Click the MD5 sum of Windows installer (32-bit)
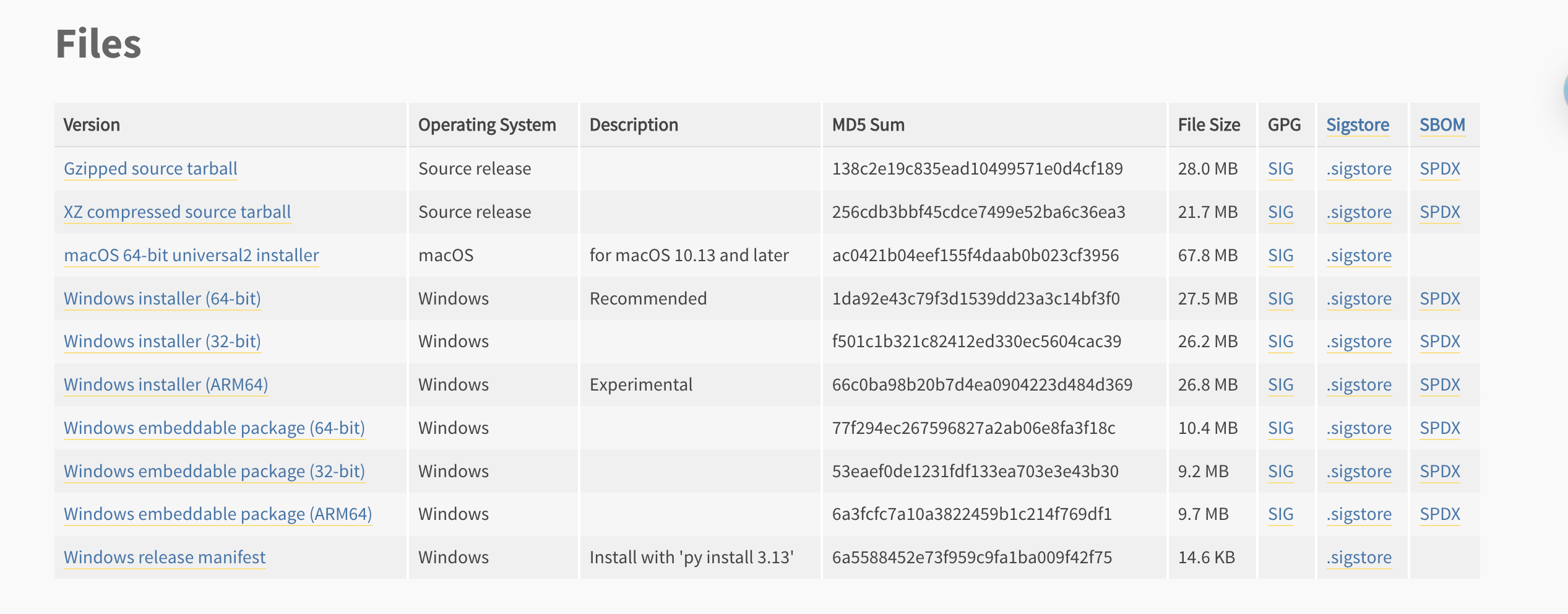The width and height of the screenshot is (1568, 614). 976,341
